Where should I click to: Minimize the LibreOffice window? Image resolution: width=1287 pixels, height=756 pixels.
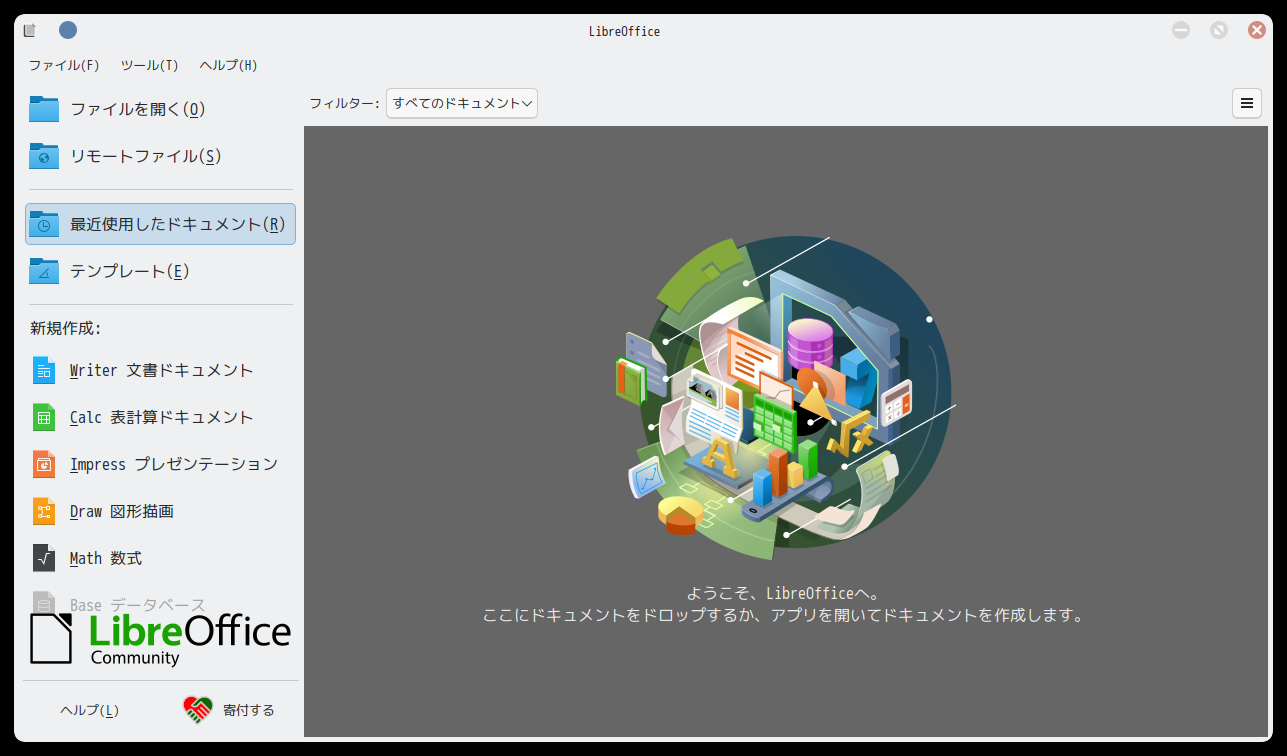(1181, 30)
